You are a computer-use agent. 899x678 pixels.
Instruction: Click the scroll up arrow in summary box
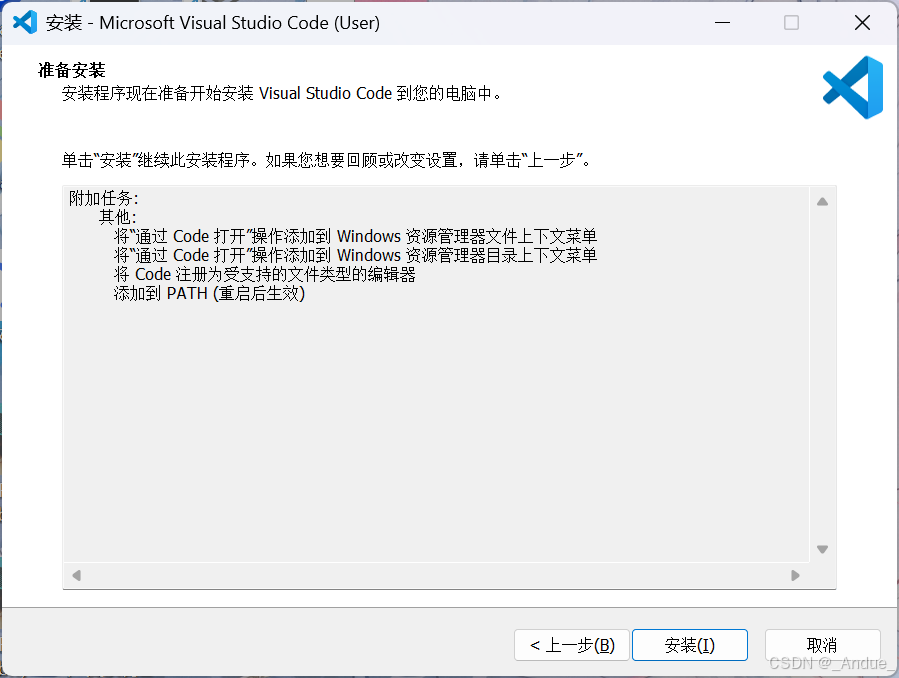[x=822, y=201]
